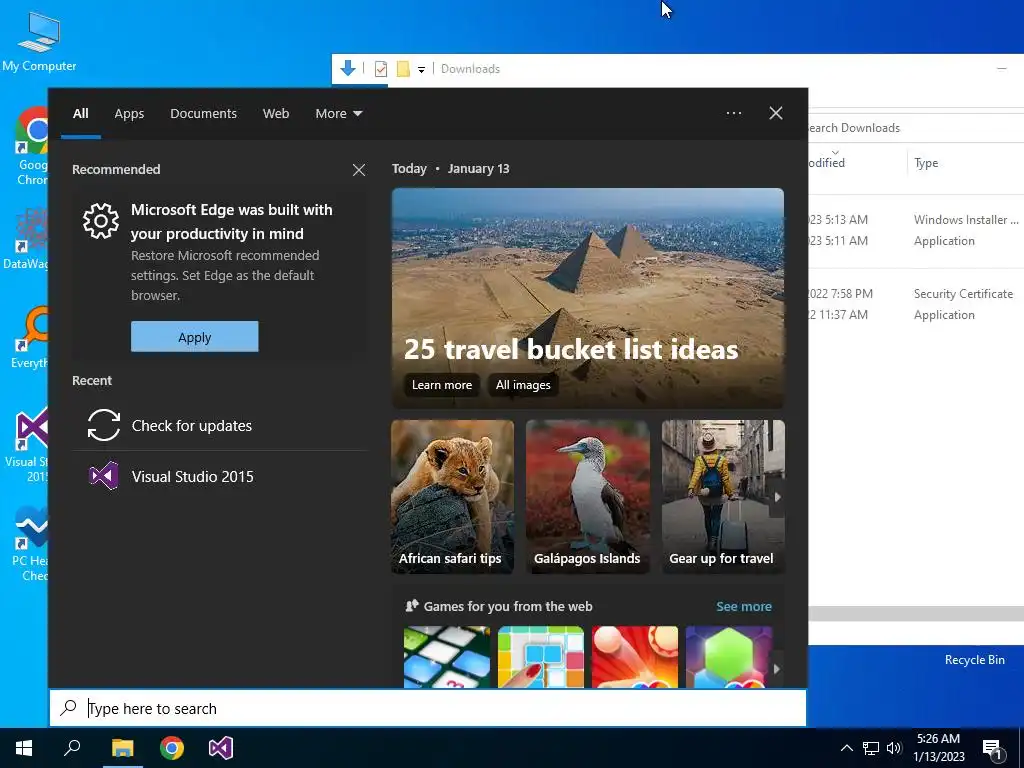Image resolution: width=1024 pixels, height=768 pixels.
Task: Open the Galápagos Islands card
Action: click(588, 497)
